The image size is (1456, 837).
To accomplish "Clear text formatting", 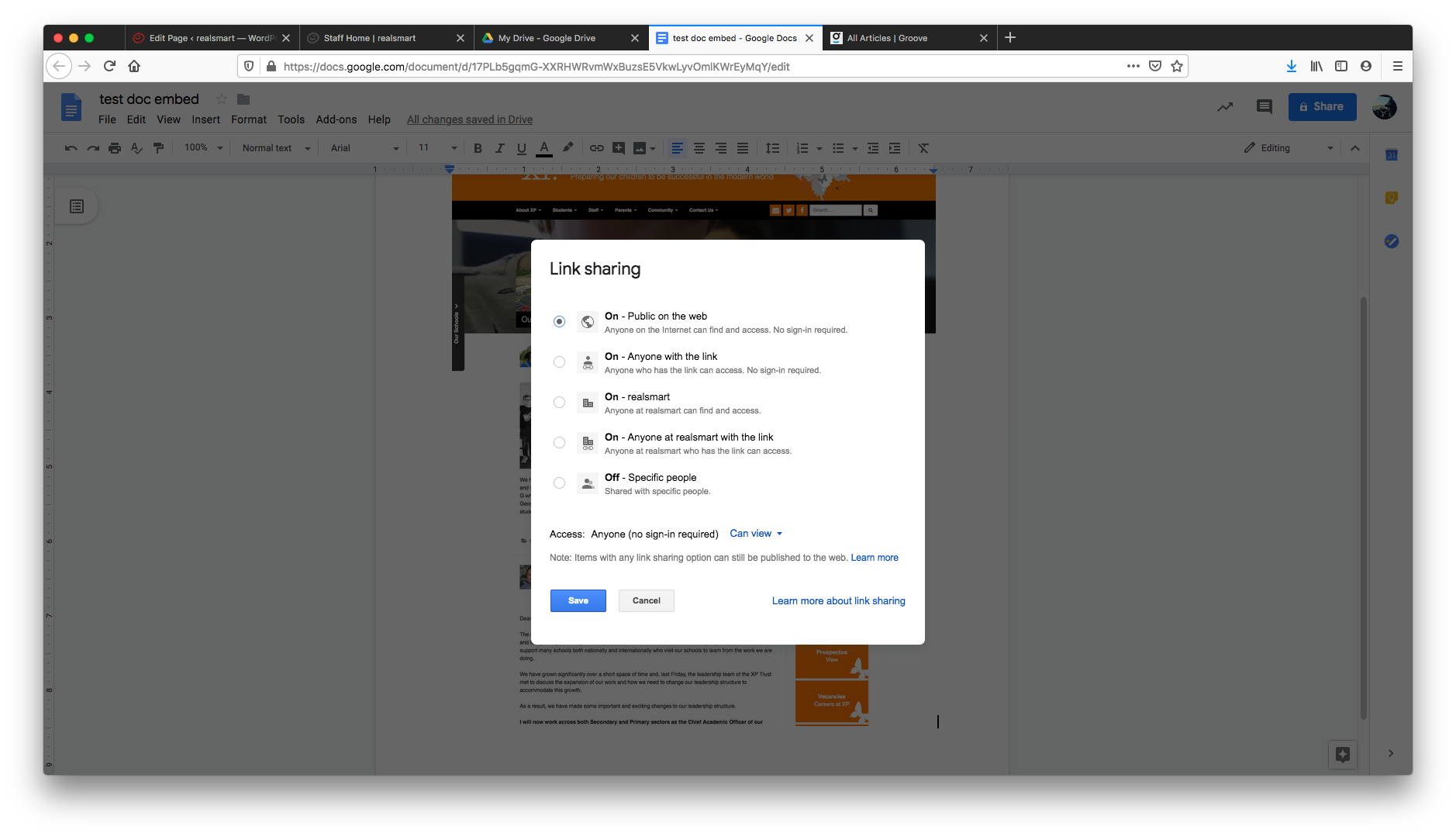I will click(923, 148).
